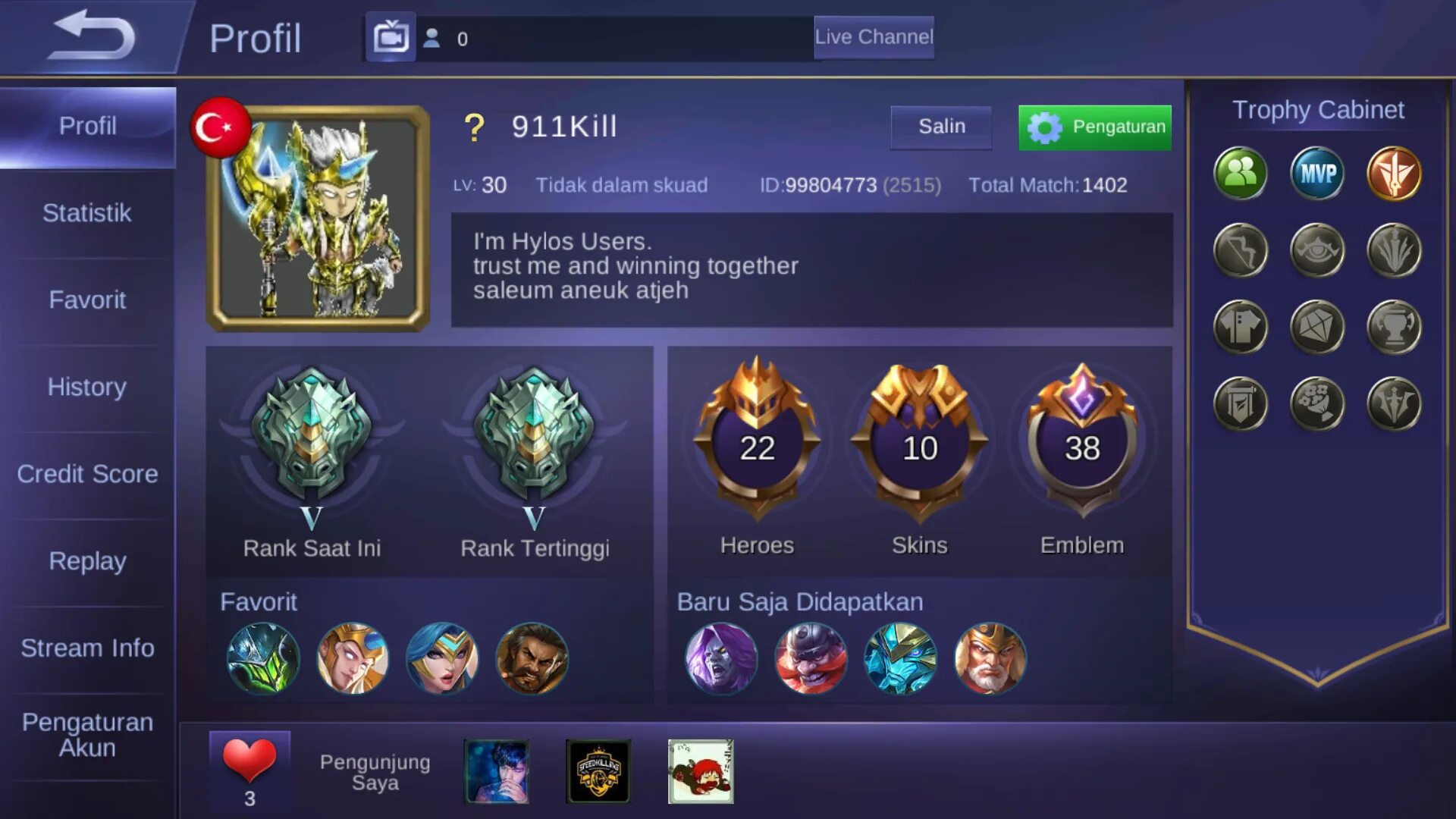Tap the back arrow icon
This screenshot has height=819, width=1456.
(x=93, y=36)
